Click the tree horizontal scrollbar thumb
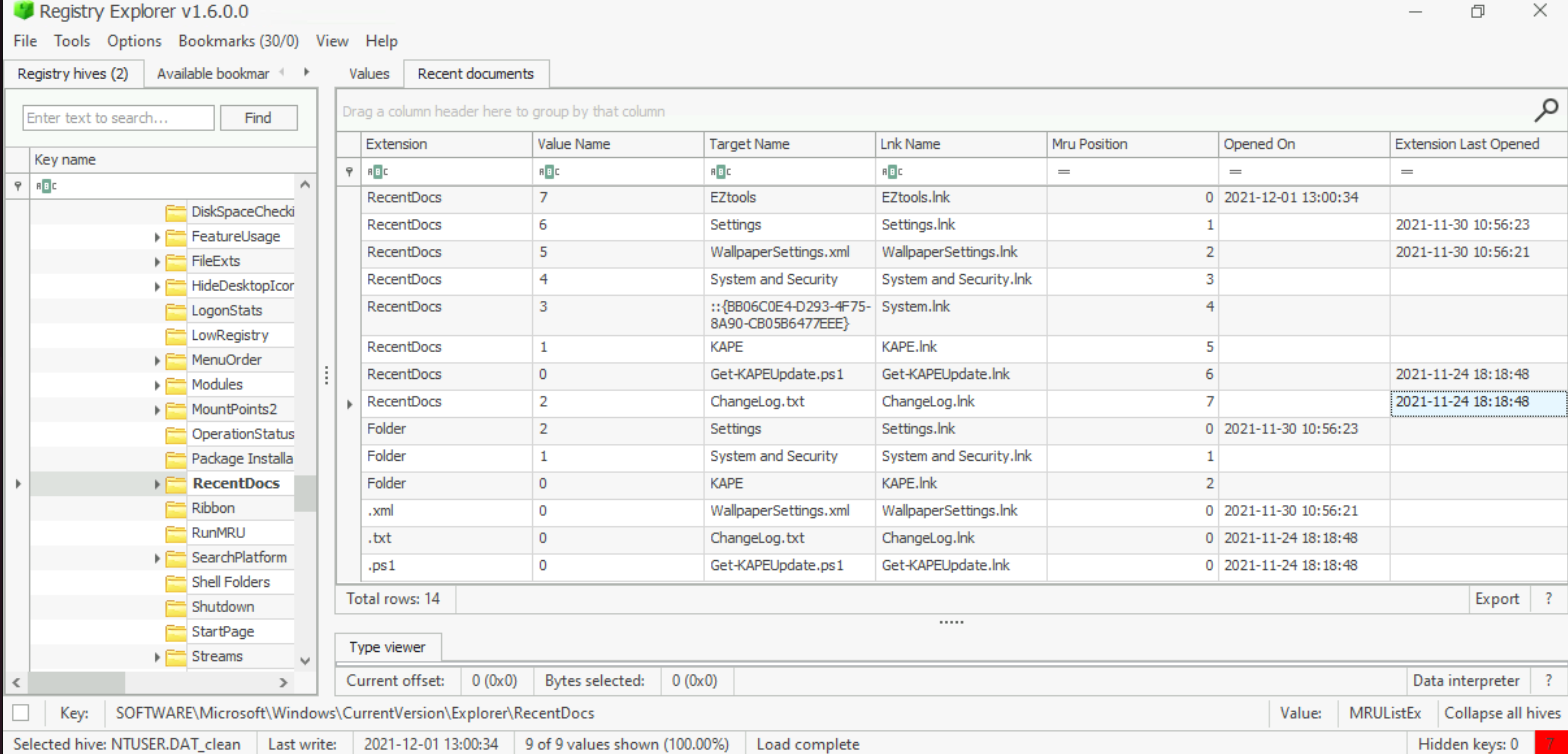 (x=77, y=682)
